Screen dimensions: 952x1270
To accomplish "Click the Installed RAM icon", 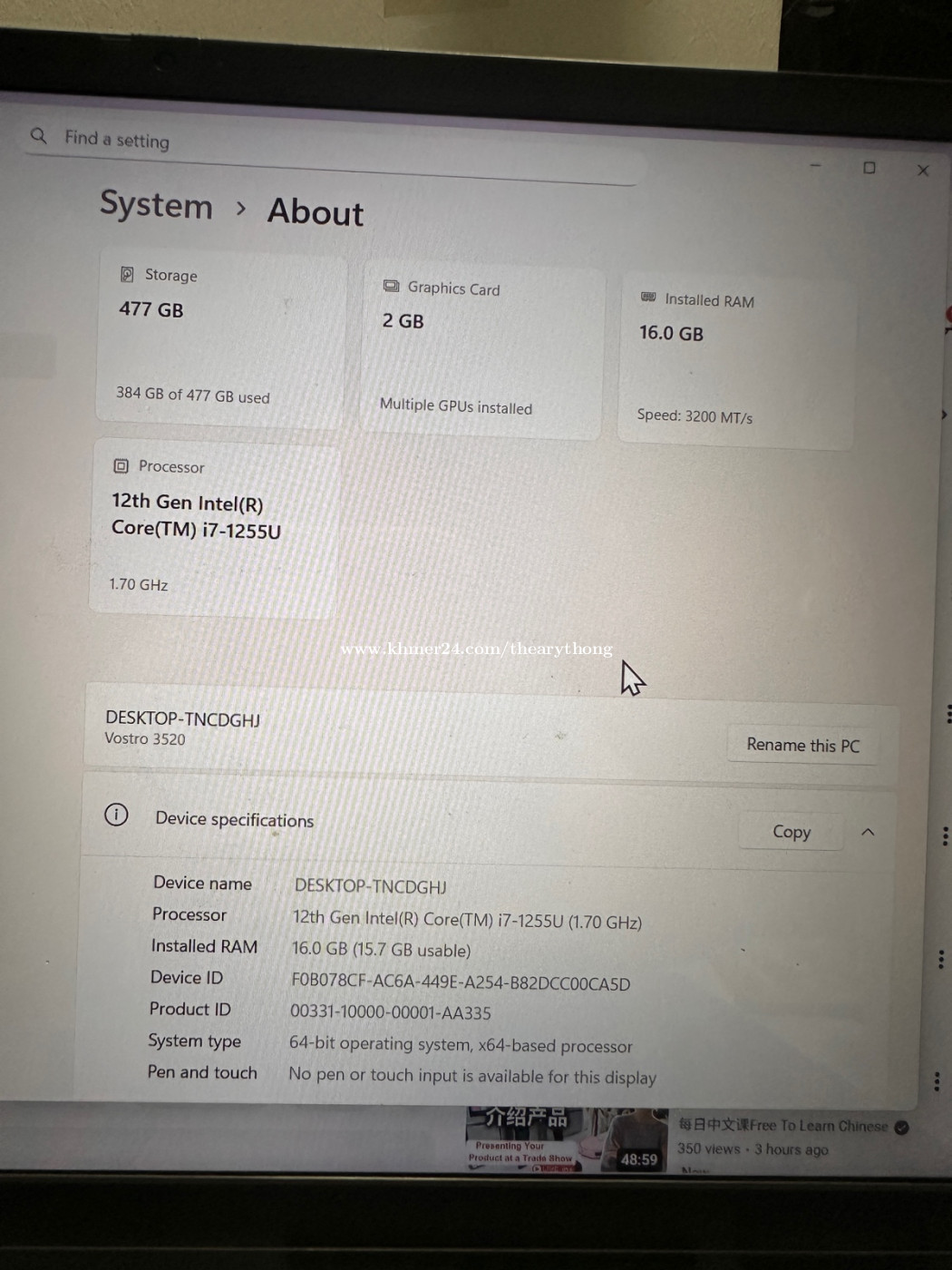I will tap(648, 298).
